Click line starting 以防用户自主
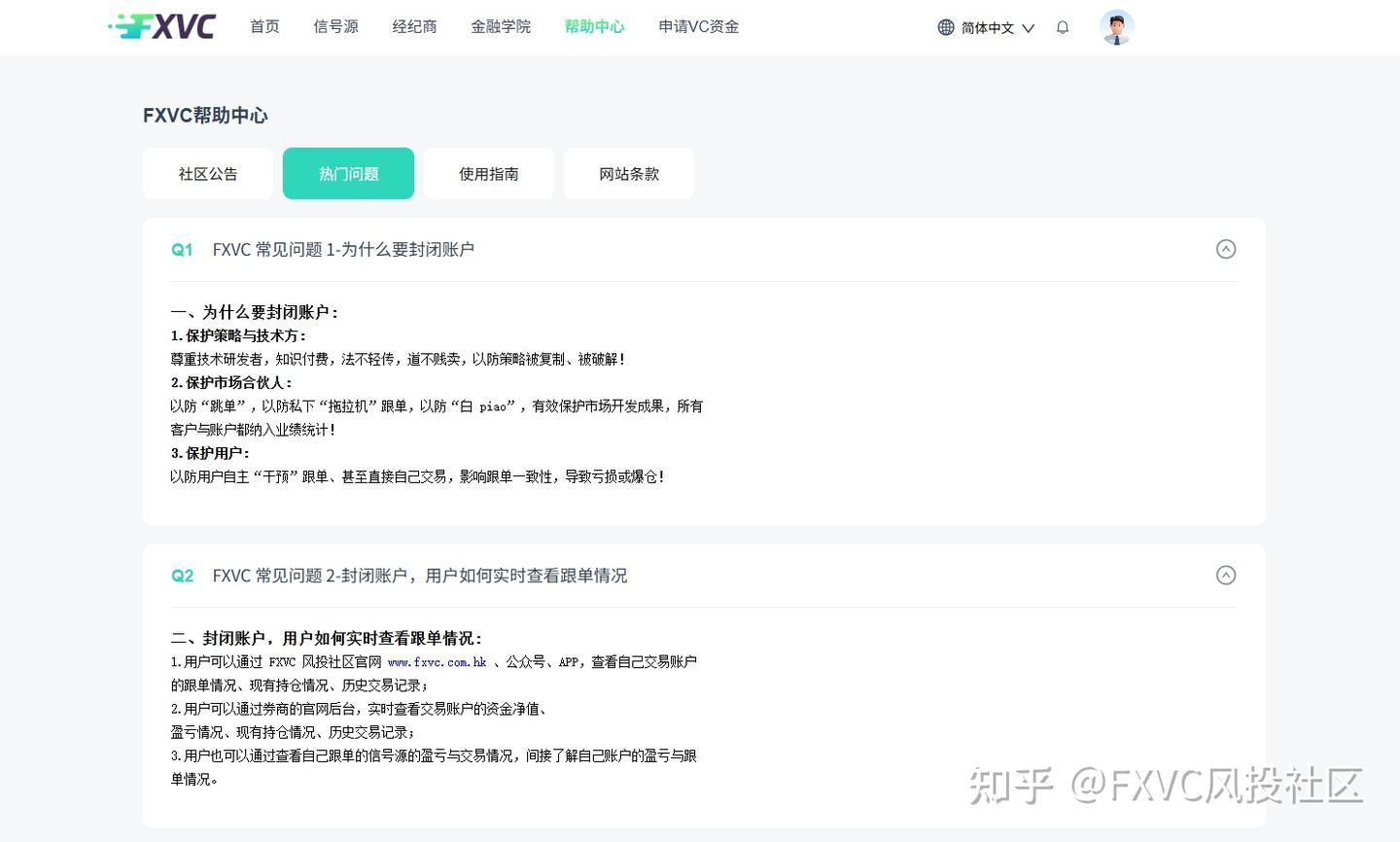The width and height of the screenshot is (1400, 842). pyautogui.click(x=417, y=476)
